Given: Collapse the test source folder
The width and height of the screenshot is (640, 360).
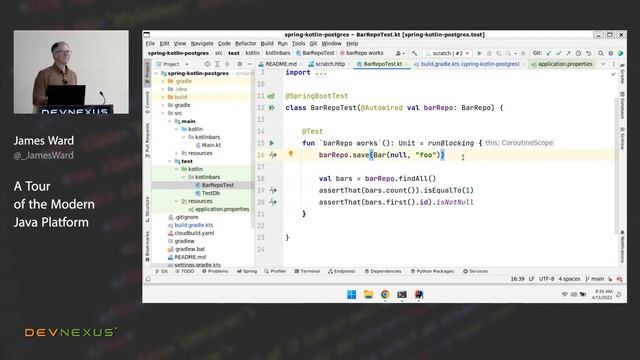Looking at the screenshot, I should click(x=170, y=161).
